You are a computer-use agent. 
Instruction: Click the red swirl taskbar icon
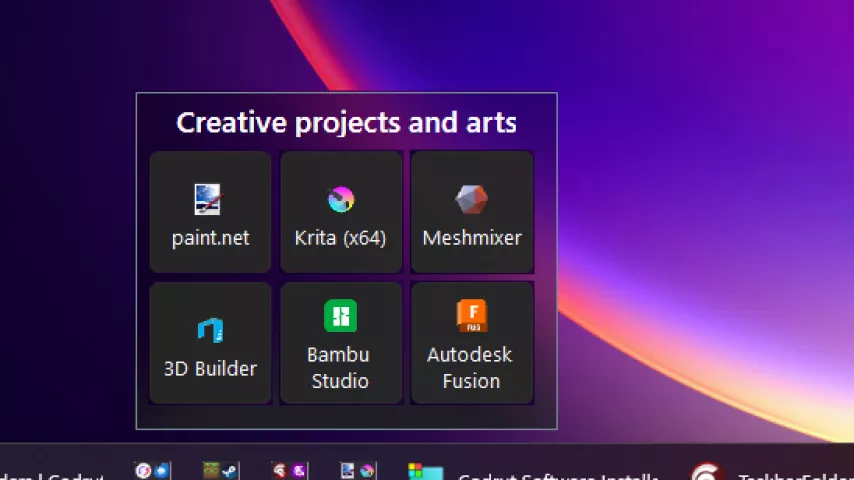(706, 472)
